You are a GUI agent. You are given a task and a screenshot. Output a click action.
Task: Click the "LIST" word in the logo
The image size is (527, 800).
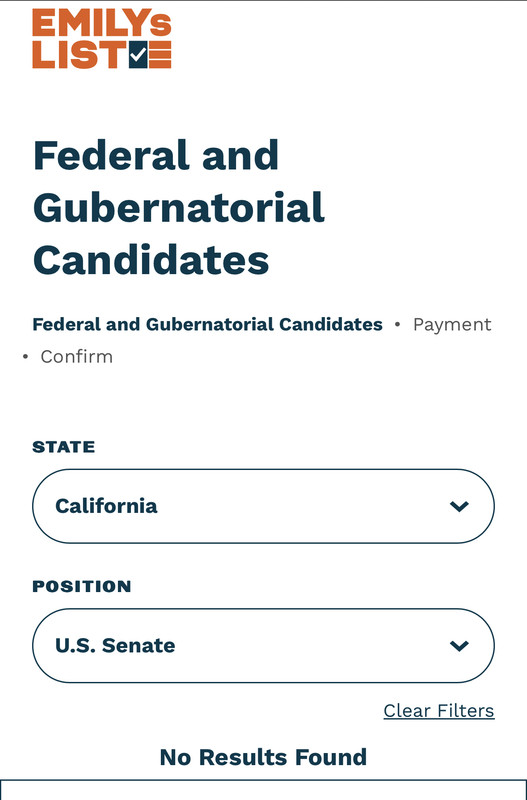[x=79, y=55]
